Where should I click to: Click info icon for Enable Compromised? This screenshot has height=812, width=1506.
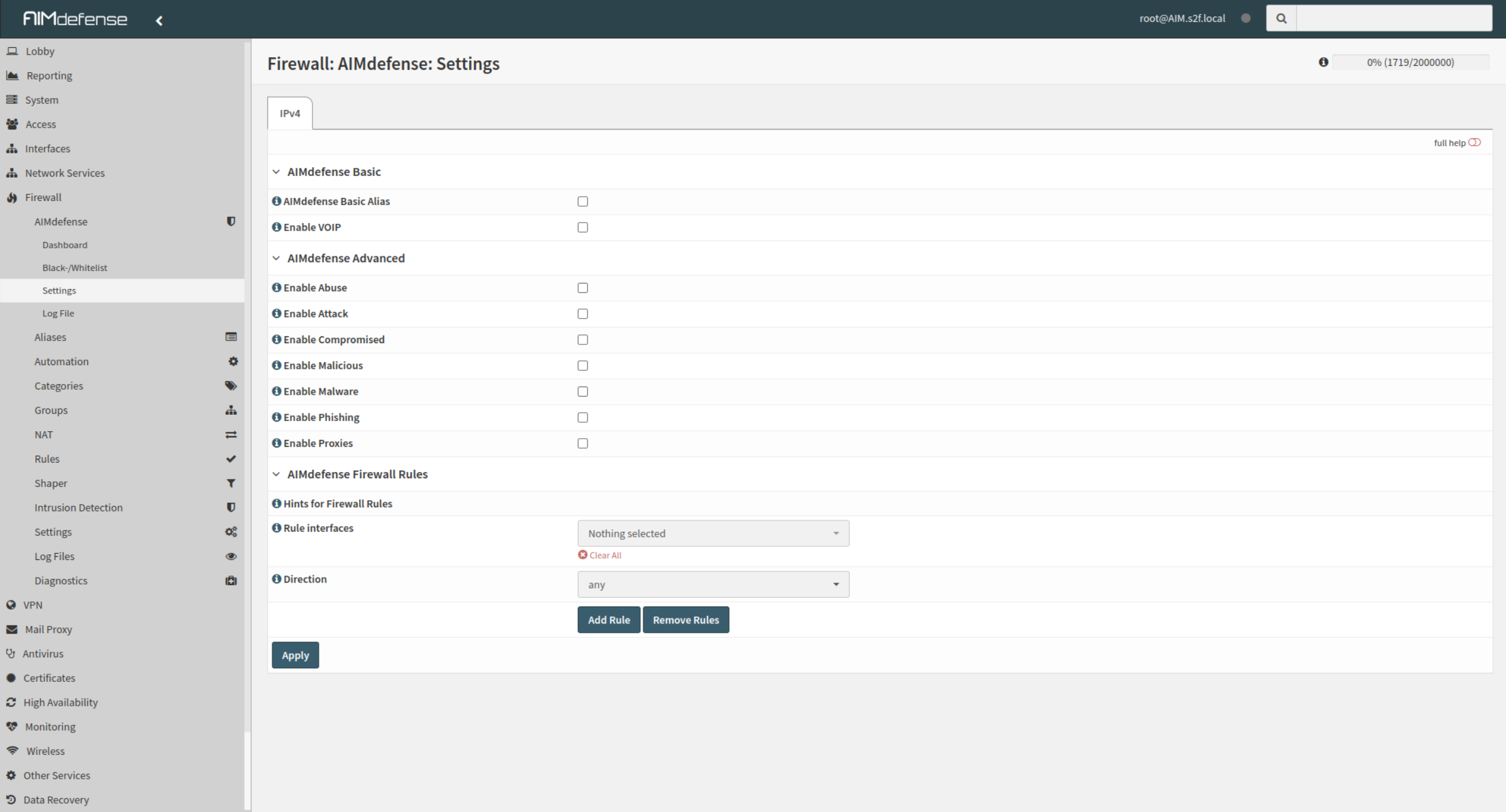pos(276,339)
